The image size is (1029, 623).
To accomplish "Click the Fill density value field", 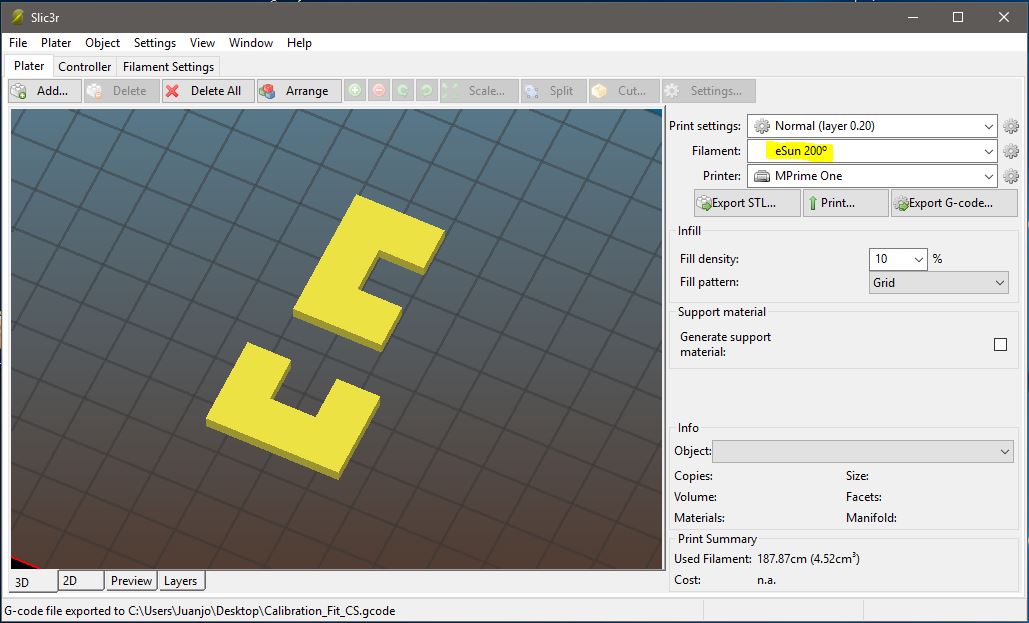I will pos(890,259).
